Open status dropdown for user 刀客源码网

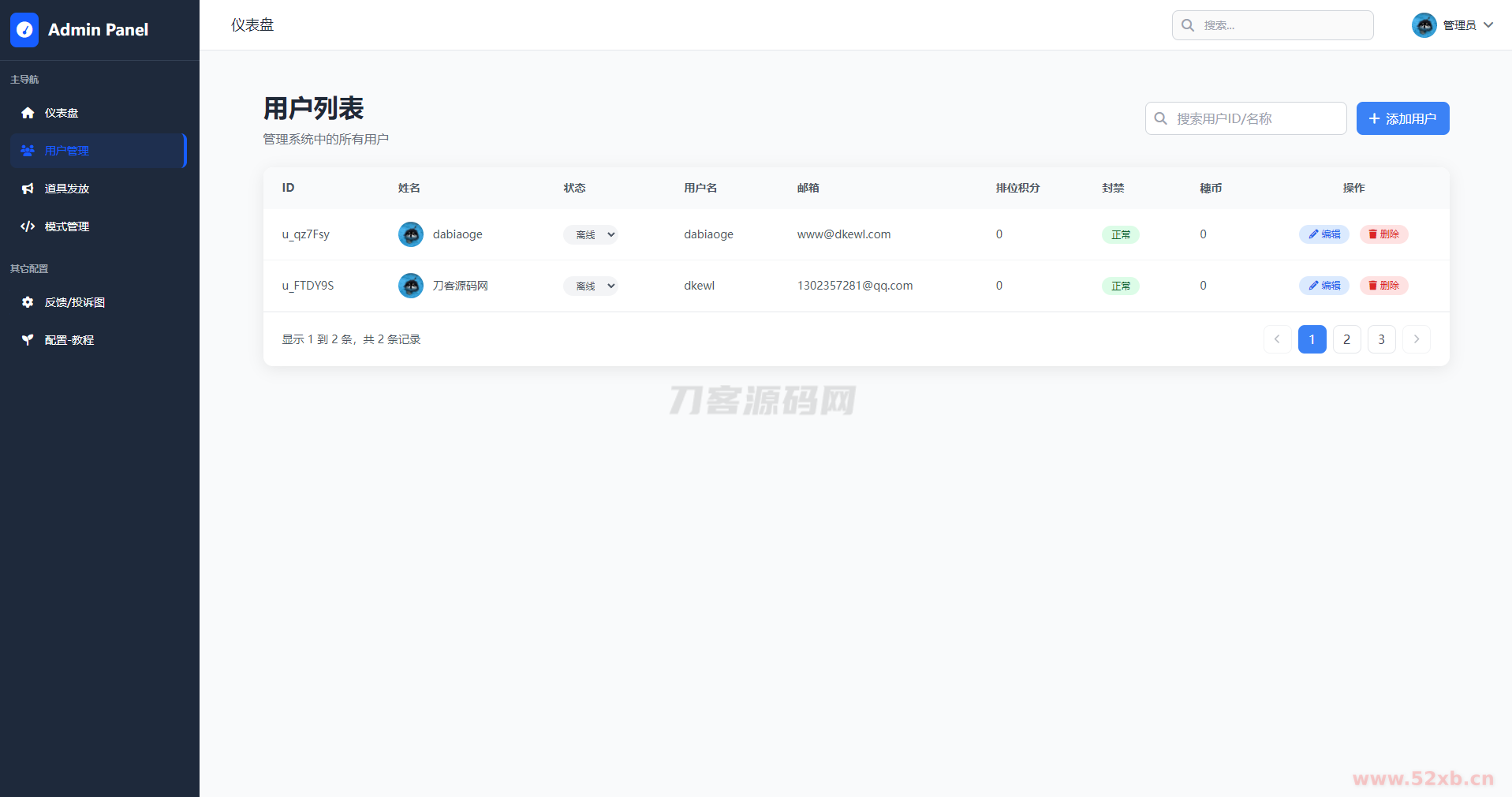click(x=591, y=286)
